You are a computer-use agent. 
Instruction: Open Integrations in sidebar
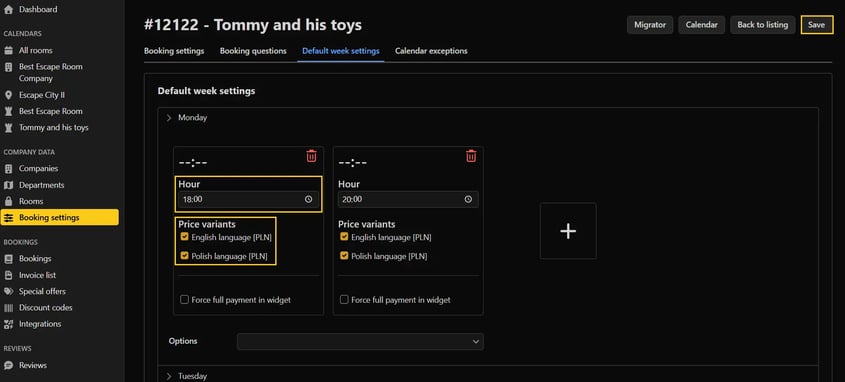[x=40, y=324]
